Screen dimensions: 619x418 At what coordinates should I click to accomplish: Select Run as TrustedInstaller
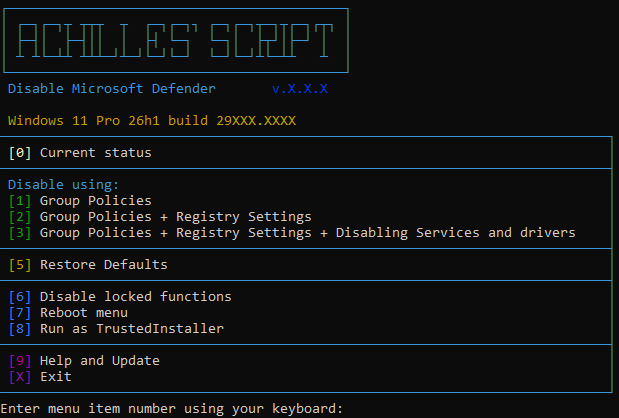click(x=131, y=329)
